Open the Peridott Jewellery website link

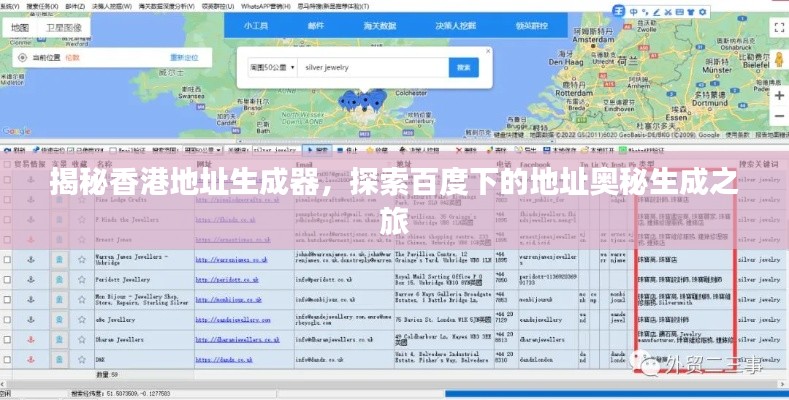pos(227,279)
